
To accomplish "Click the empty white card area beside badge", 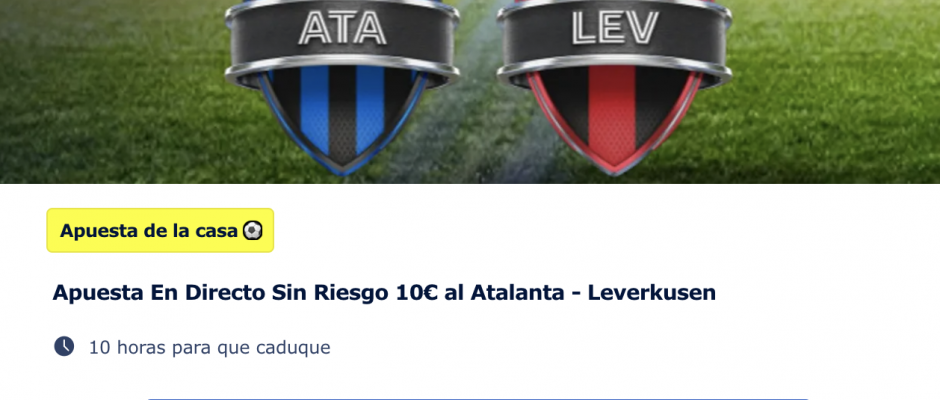I will point(599,231).
